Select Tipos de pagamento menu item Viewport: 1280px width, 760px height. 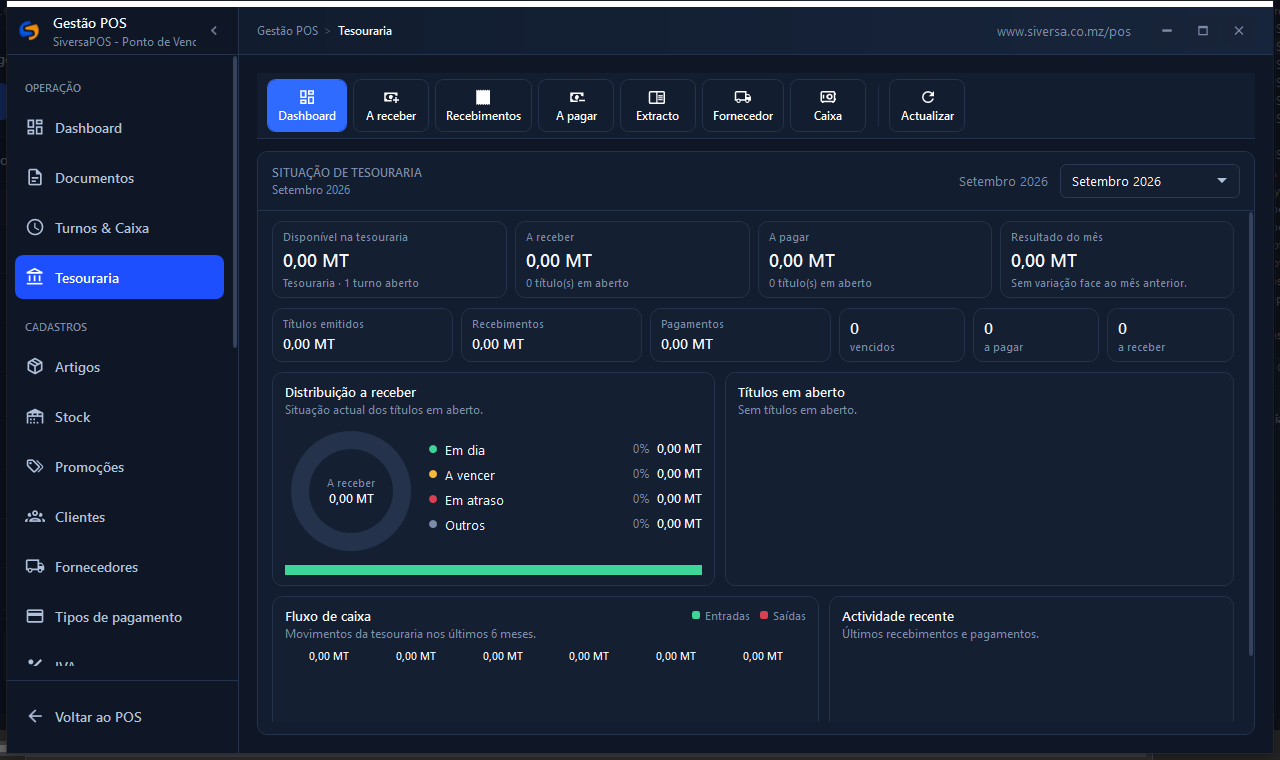coord(119,617)
